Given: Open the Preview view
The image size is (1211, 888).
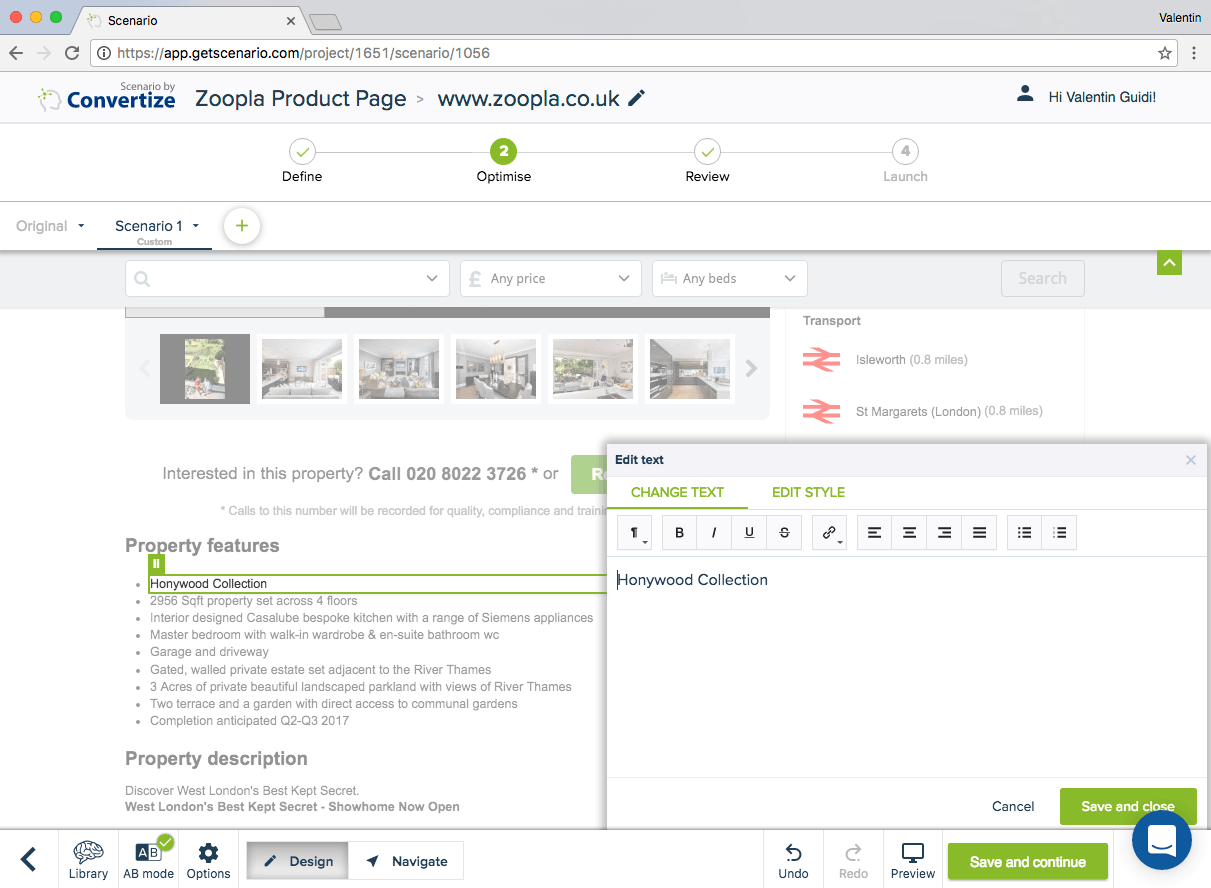Looking at the screenshot, I should pos(913,861).
